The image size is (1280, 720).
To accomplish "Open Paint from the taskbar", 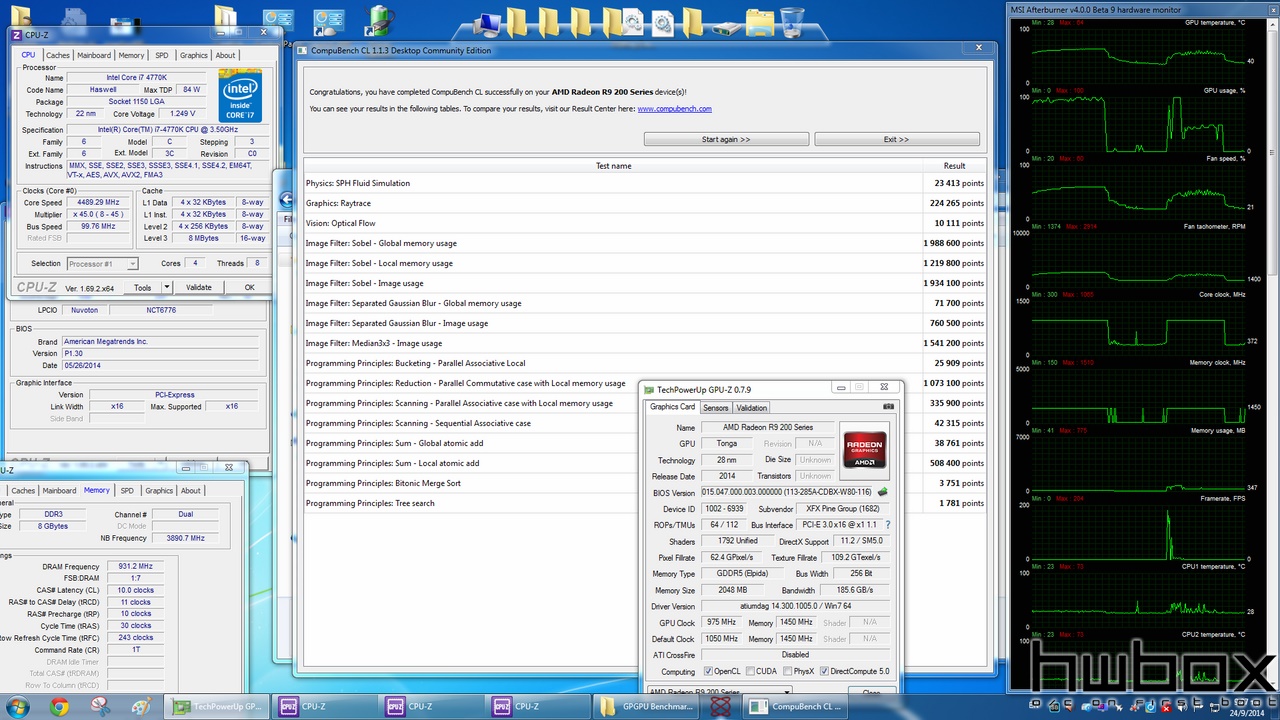I will (x=141, y=707).
